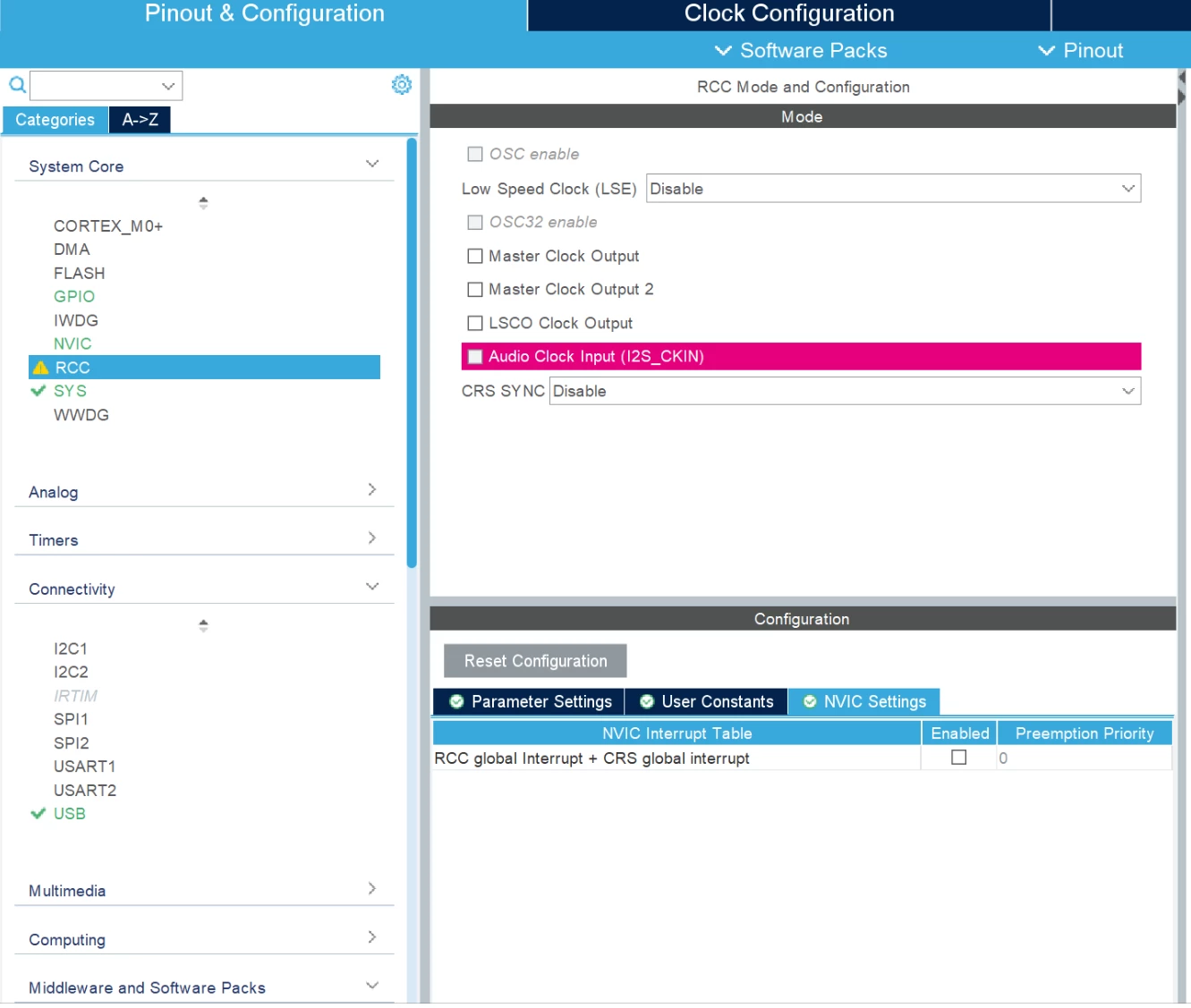The height and width of the screenshot is (1008, 1191).
Task: Enable RCC global interrupt checkbox
Action: (x=958, y=758)
